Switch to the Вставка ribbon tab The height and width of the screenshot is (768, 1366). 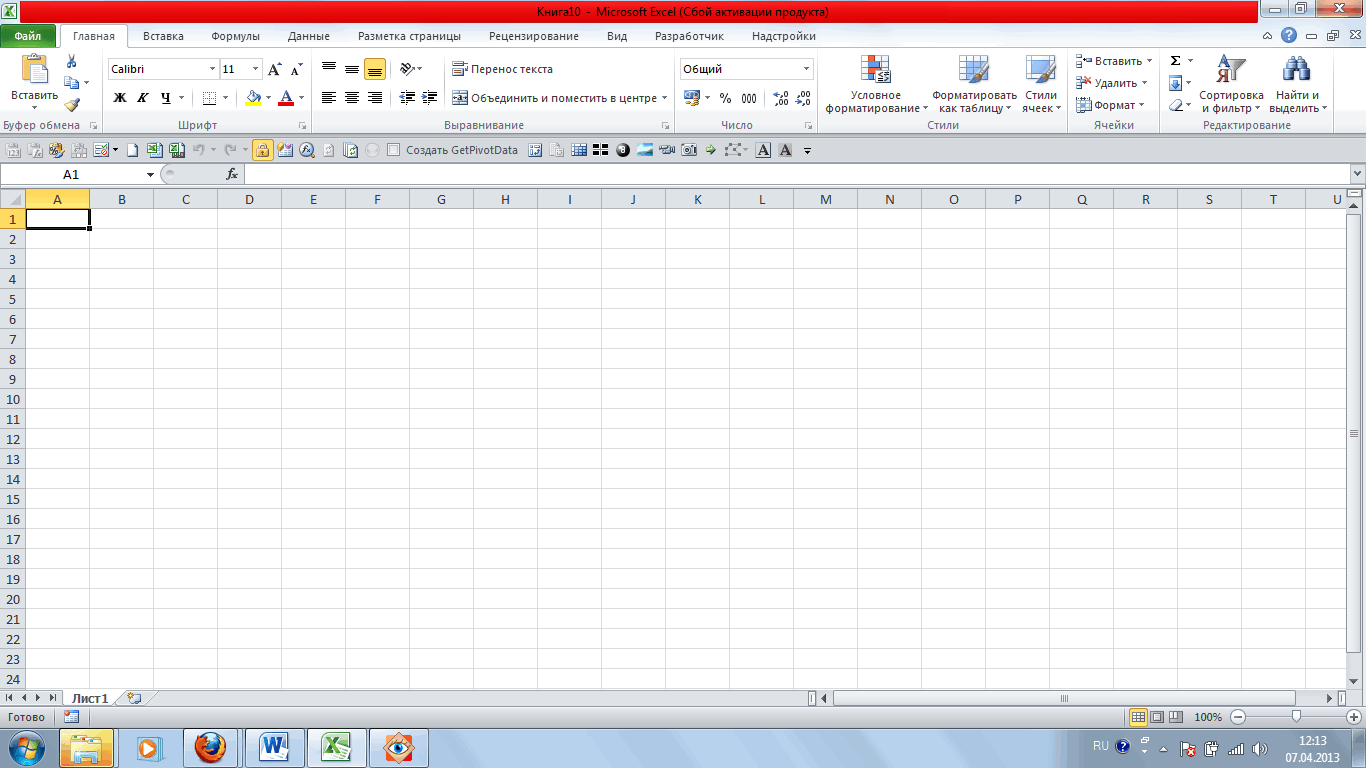click(162, 35)
